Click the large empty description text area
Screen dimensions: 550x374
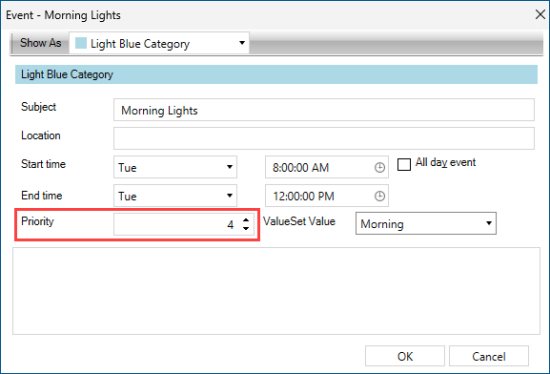[x=276, y=291]
